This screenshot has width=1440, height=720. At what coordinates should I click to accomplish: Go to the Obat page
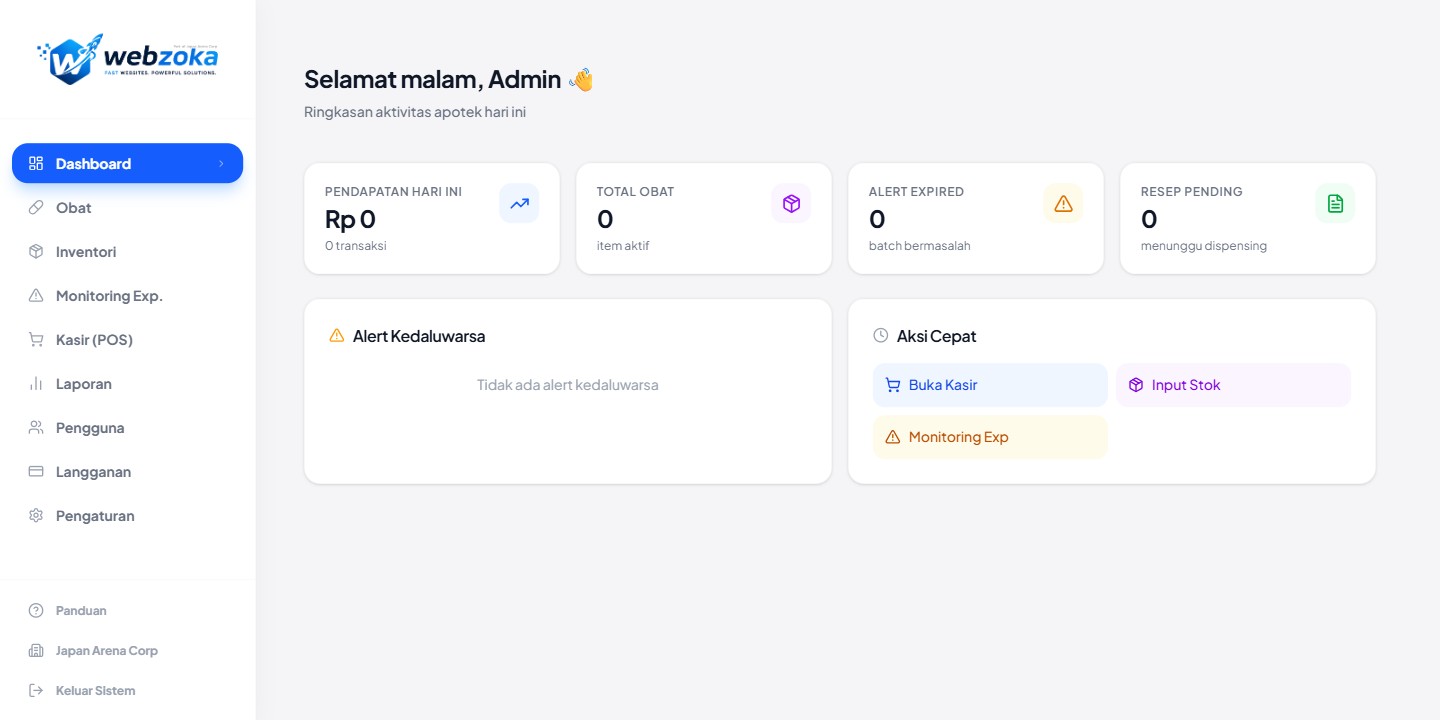pos(127,207)
